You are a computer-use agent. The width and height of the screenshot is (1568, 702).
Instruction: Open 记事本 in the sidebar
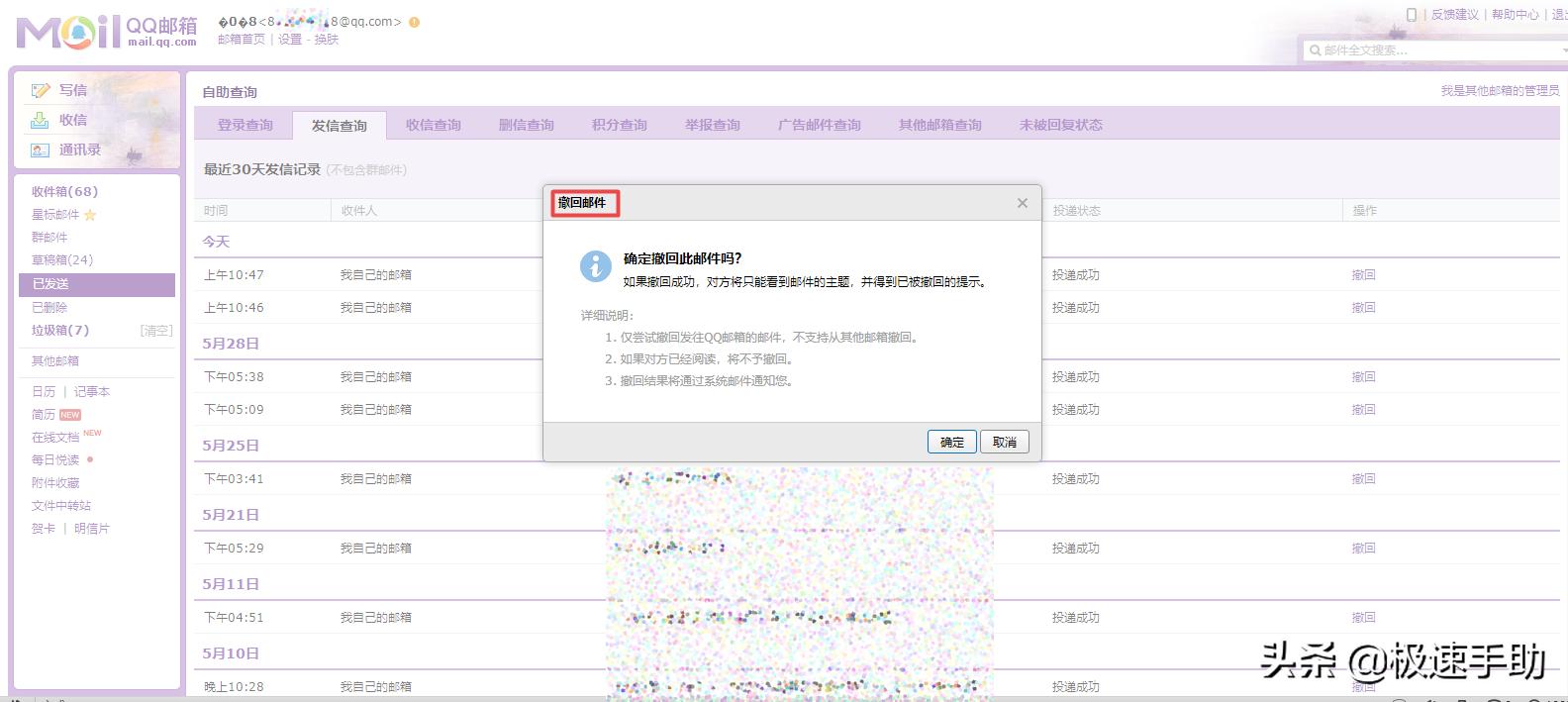[92, 392]
